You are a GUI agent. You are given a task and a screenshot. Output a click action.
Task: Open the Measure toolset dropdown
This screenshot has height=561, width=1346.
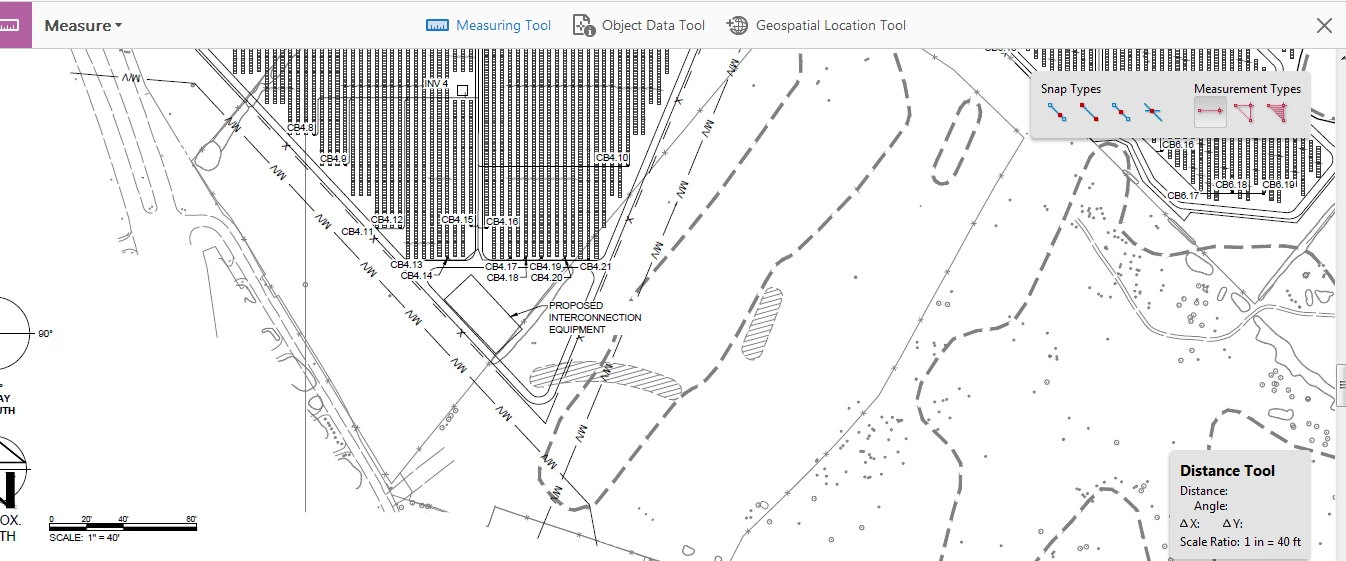point(83,25)
